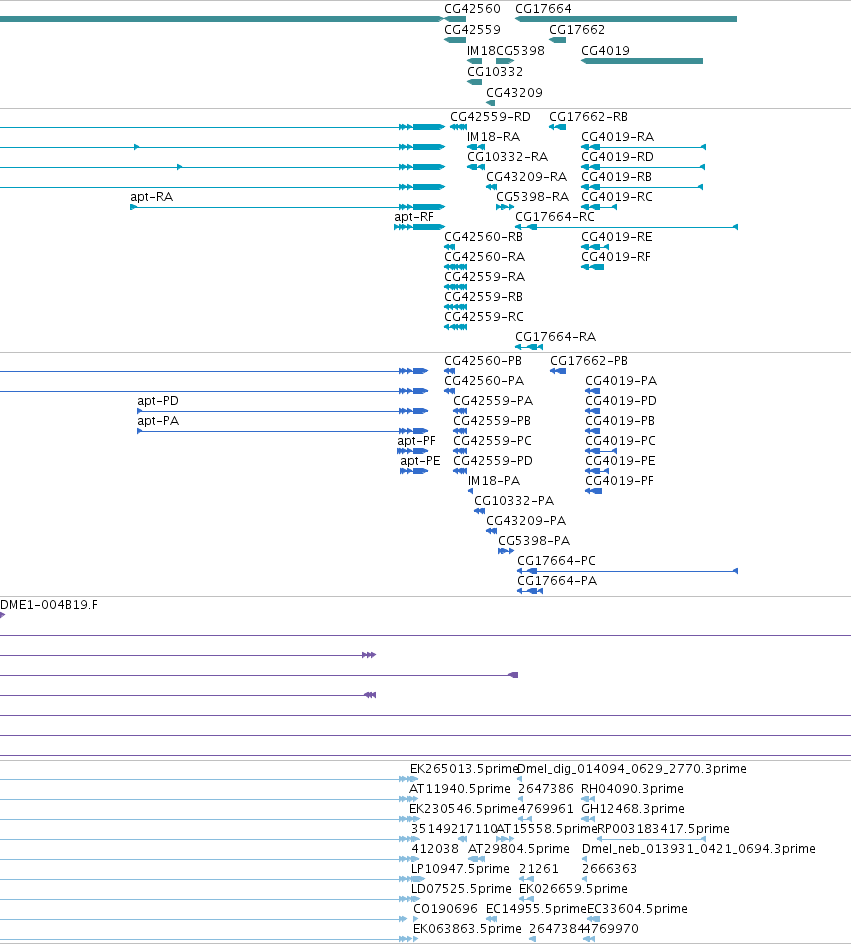Select protein label CG17662-PB

[589, 361]
